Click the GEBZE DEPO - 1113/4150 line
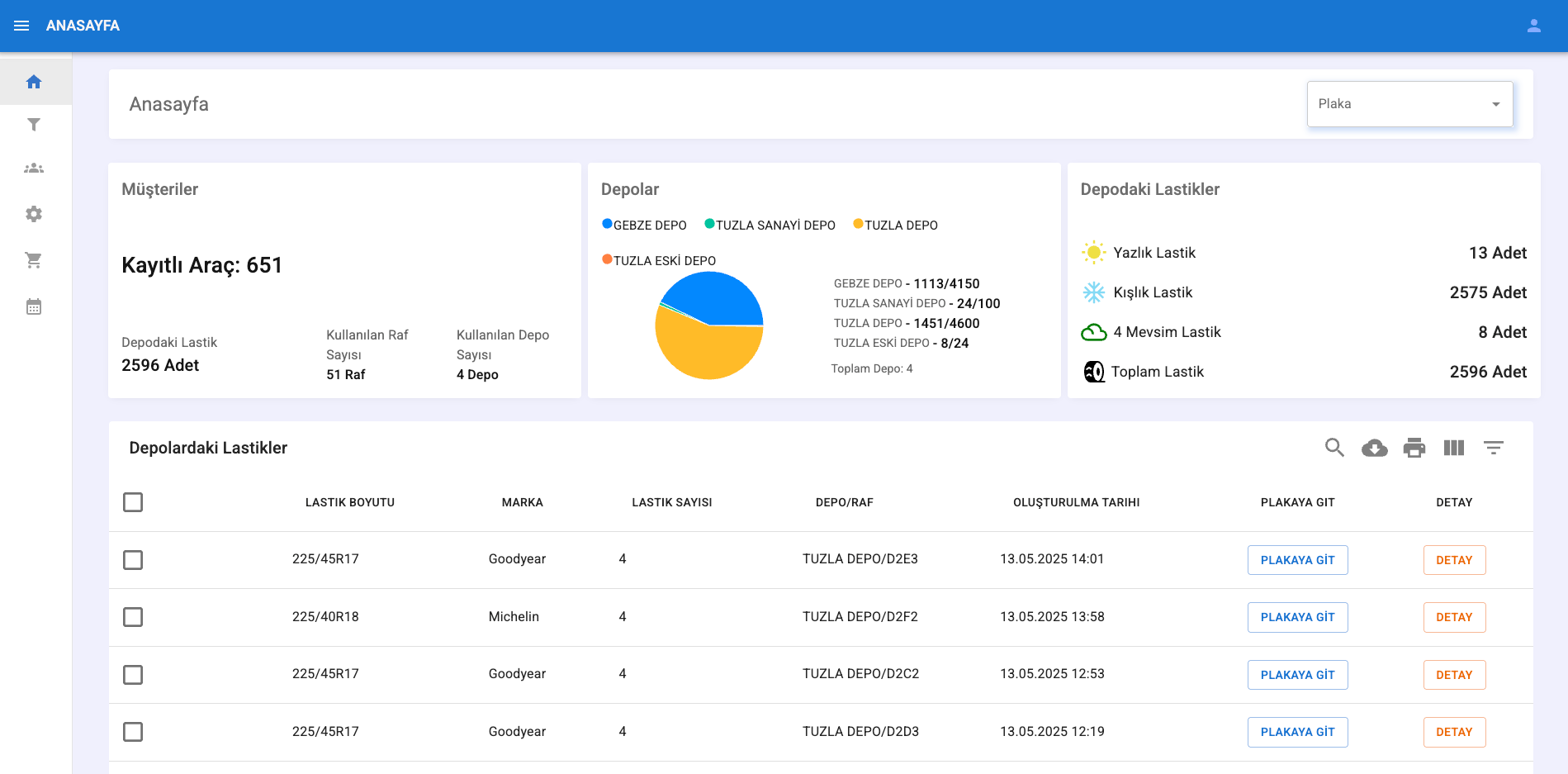This screenshot has height=774, width=1568. pos(907,283)
